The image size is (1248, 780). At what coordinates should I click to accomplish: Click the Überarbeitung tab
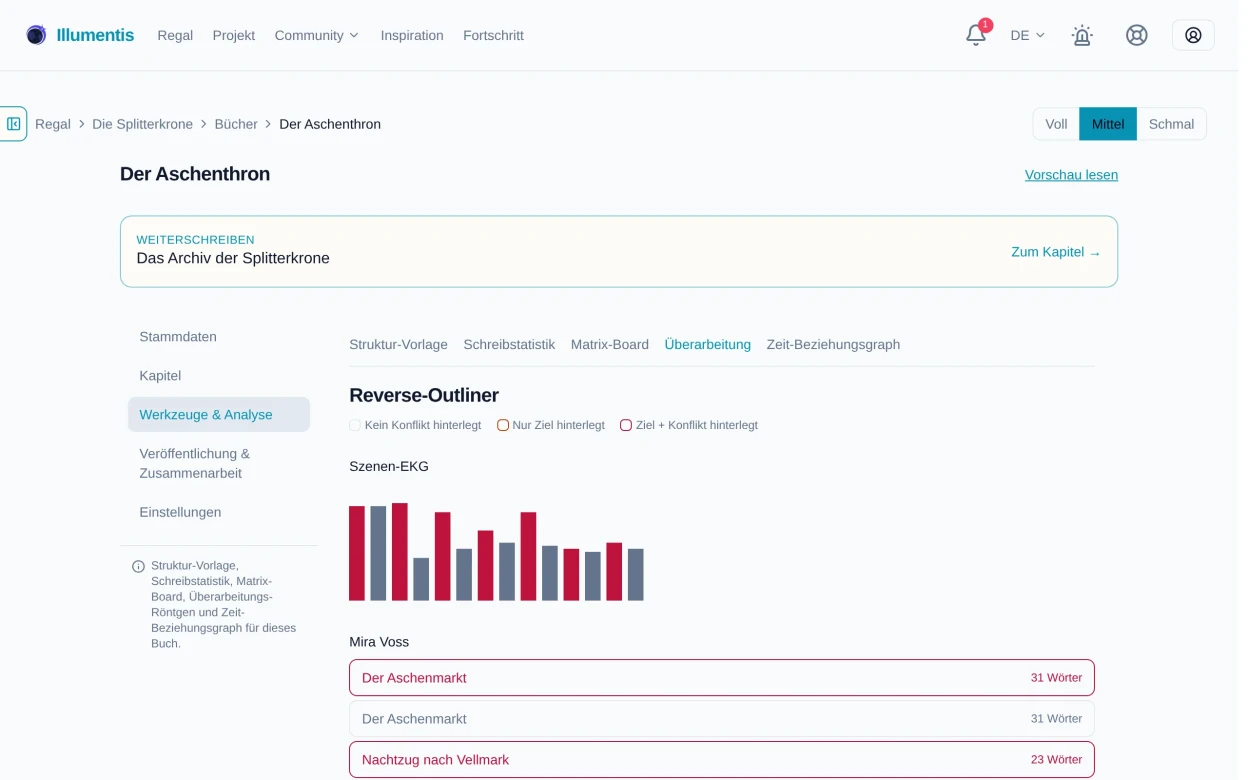click(708, 344)
